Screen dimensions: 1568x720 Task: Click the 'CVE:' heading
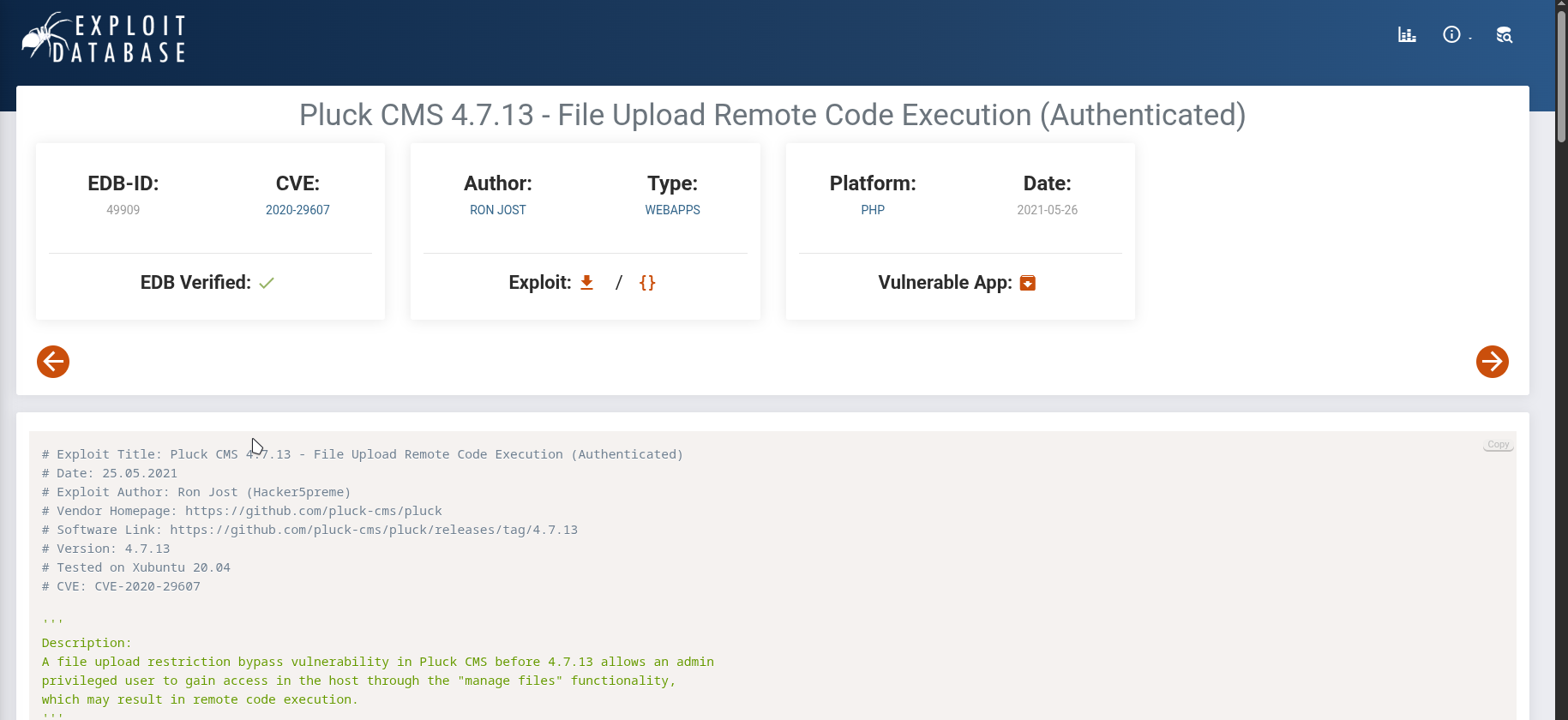click(x=297, y=183)
